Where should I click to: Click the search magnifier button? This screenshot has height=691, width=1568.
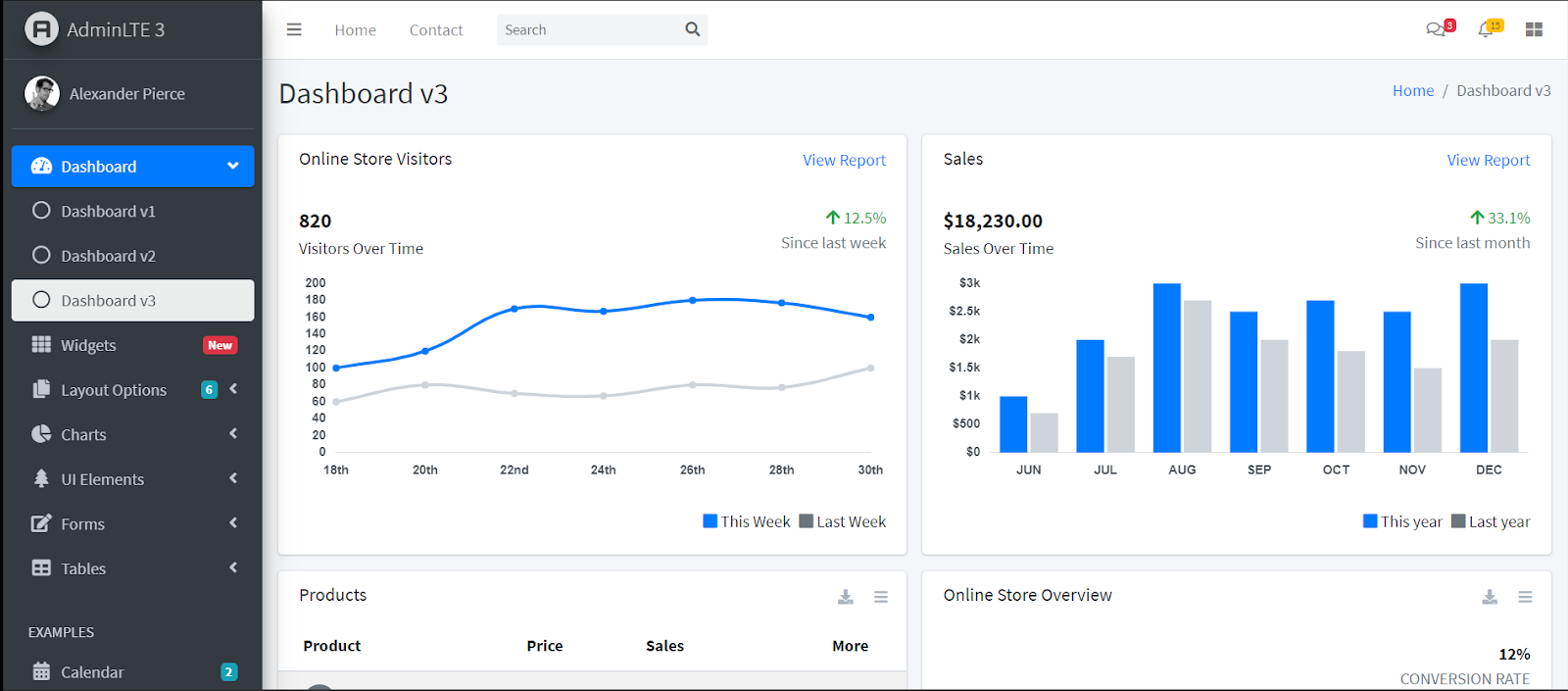(693, 29)
